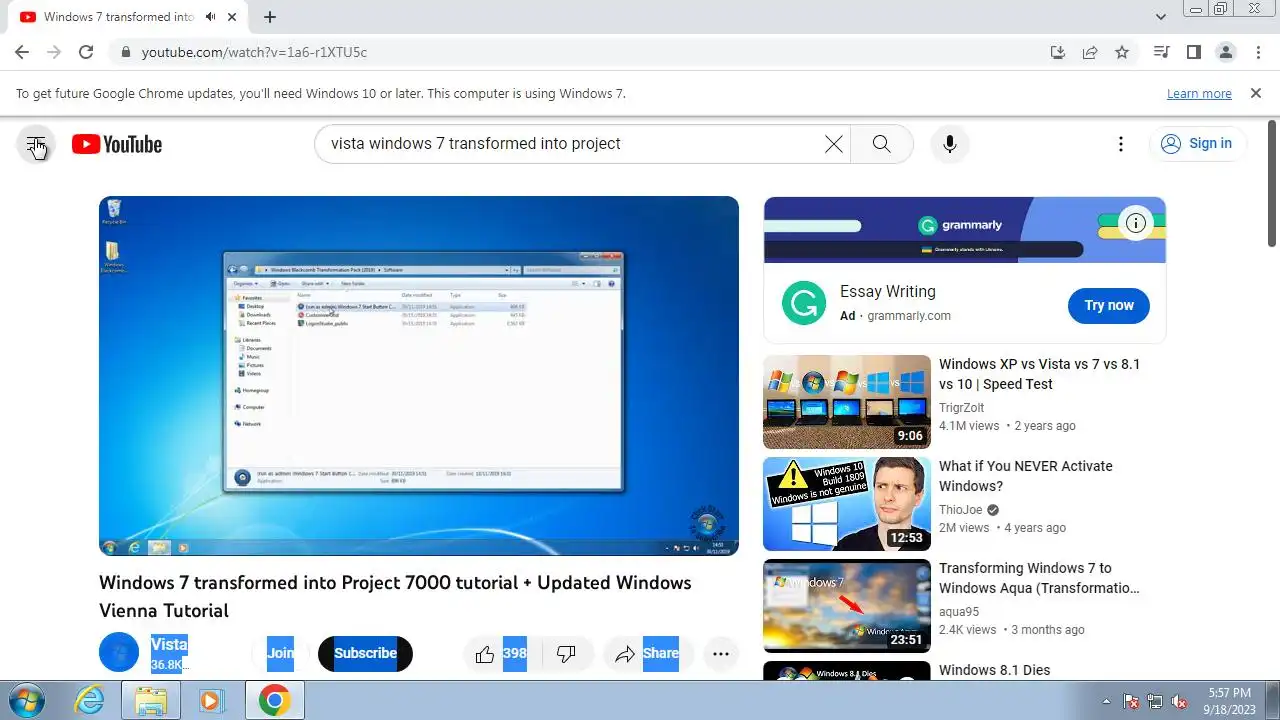Share the video
The height and width of the screenshot is (720, 1280).
(646, 654)
